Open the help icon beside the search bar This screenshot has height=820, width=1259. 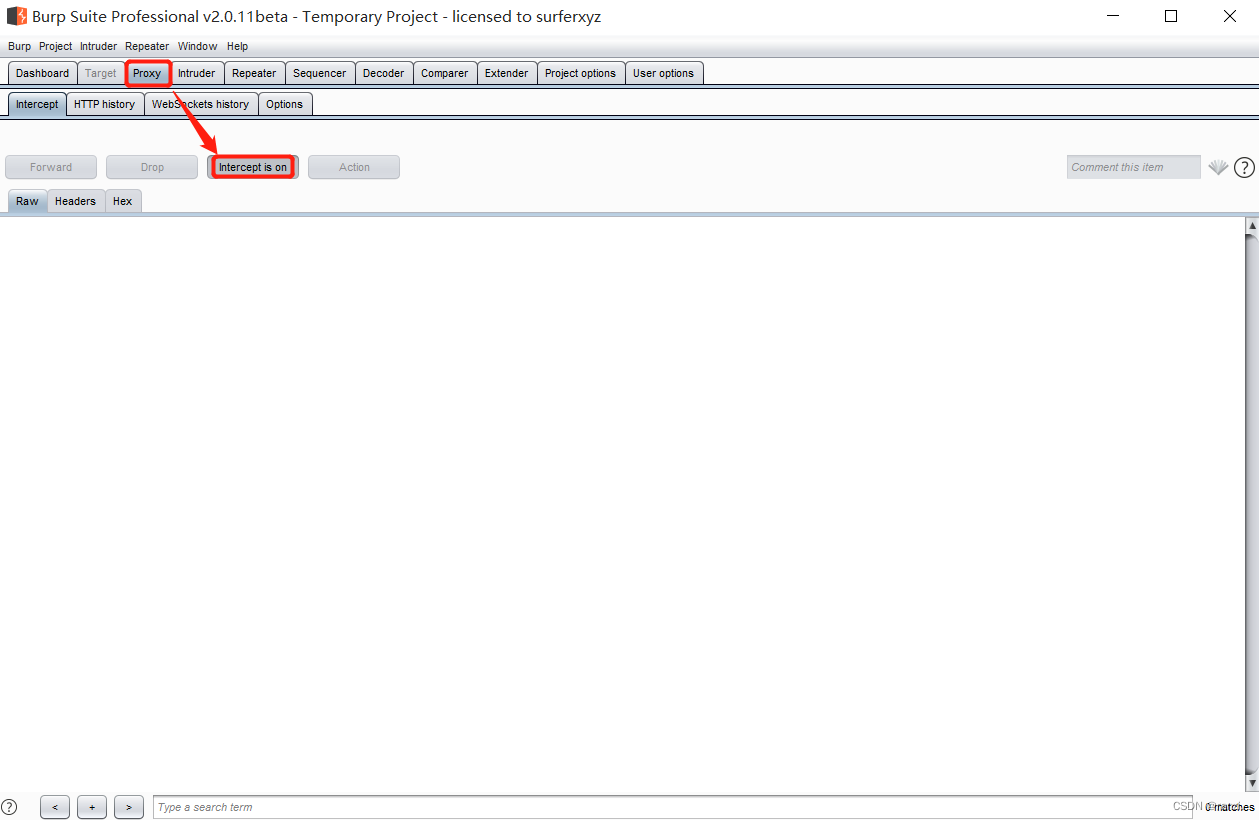[x=9, y=807]
